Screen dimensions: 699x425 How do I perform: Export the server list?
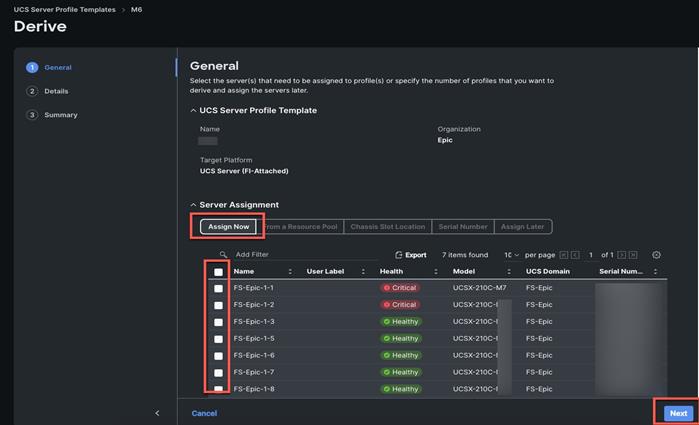411,255
